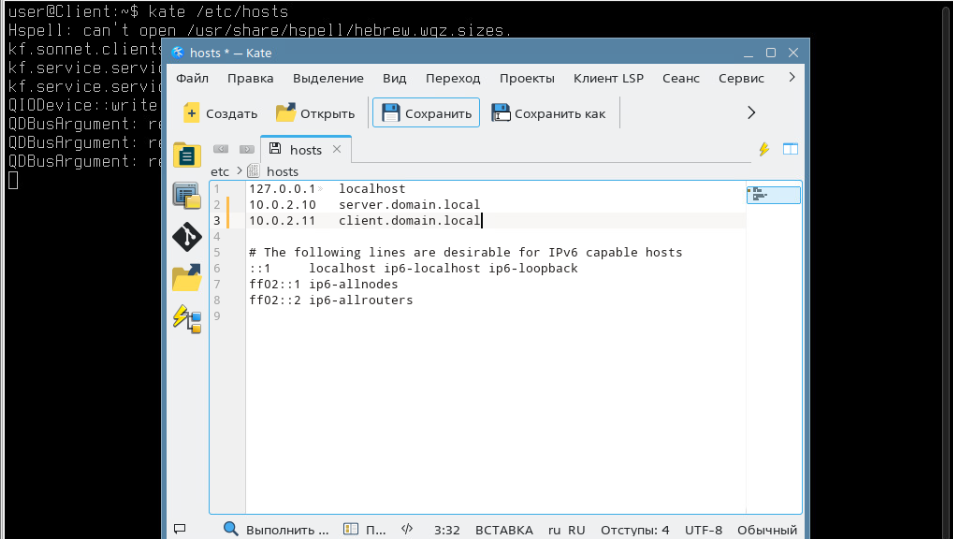
Task: Click the ff02::1 ip6-allnodes line
Action: [x=323, y=284]
